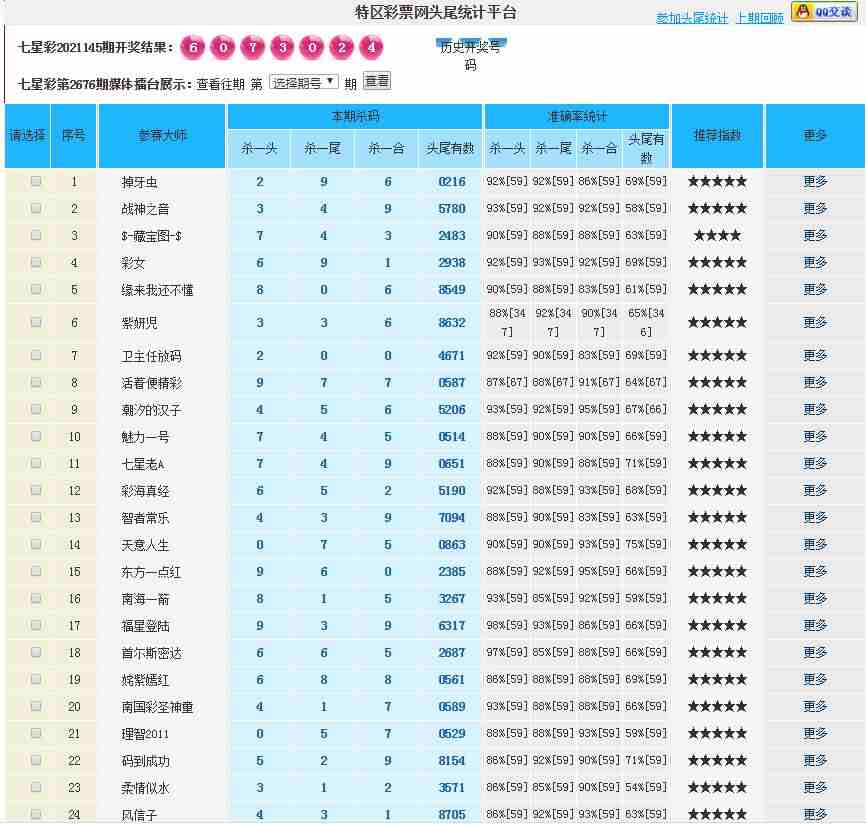Expand 更多 for 理智2011 row
This screenshot has width=866, height=824.
[815, 734]
